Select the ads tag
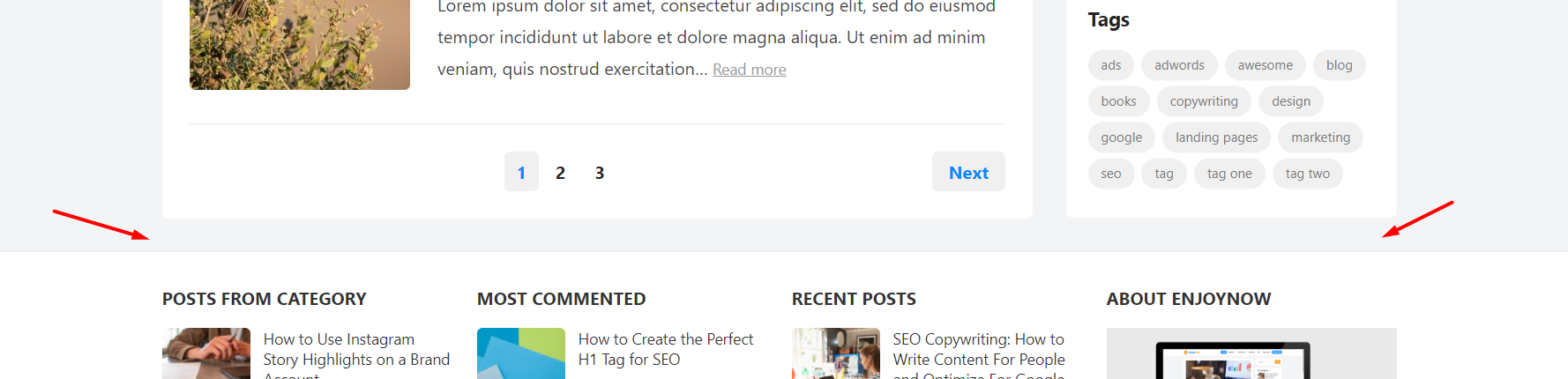Viewport: 1568px width, 379px height. point(1111,65)
